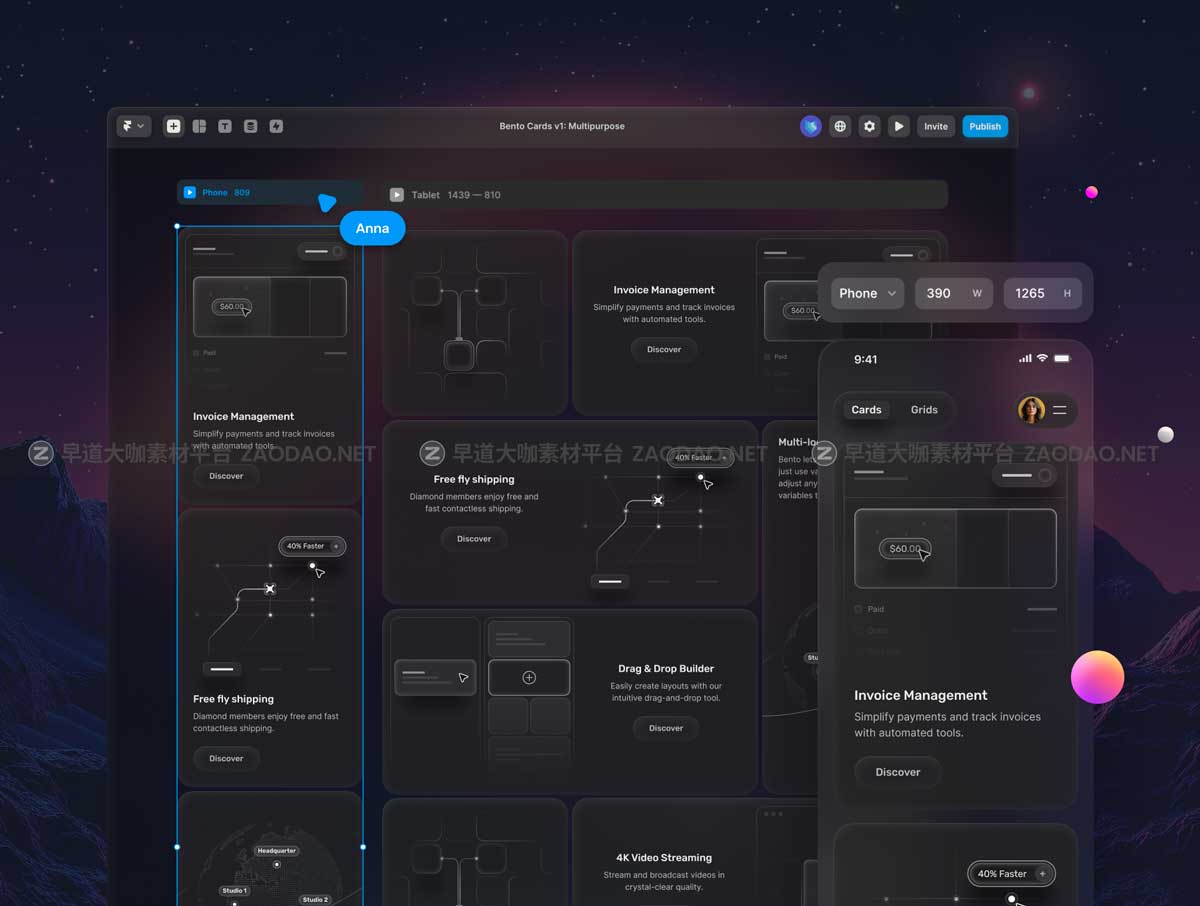Open the globe site settings icon
Image resolution: width=1200 pixels, height=906 pixels.
tap(840, 126)
